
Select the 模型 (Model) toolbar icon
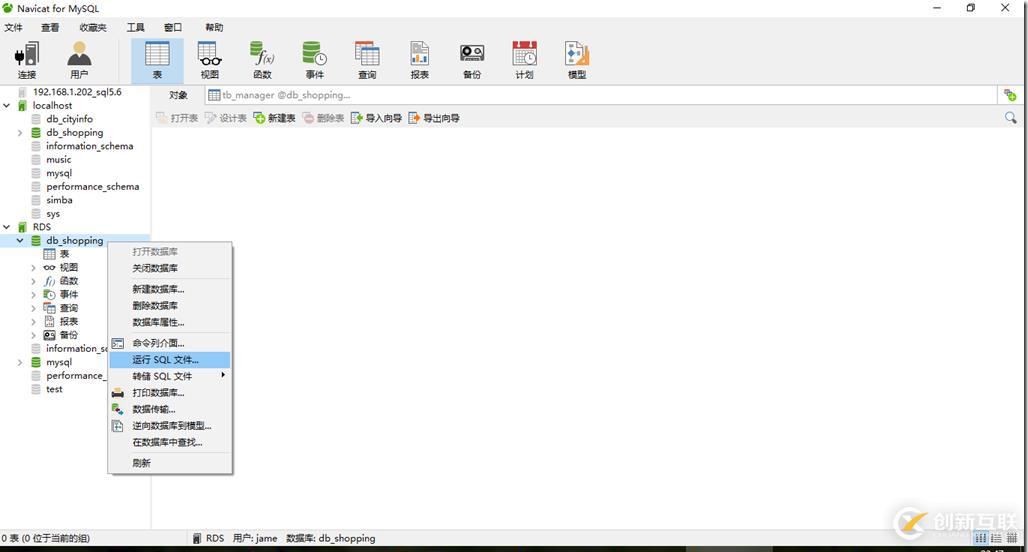coord(577,60)
